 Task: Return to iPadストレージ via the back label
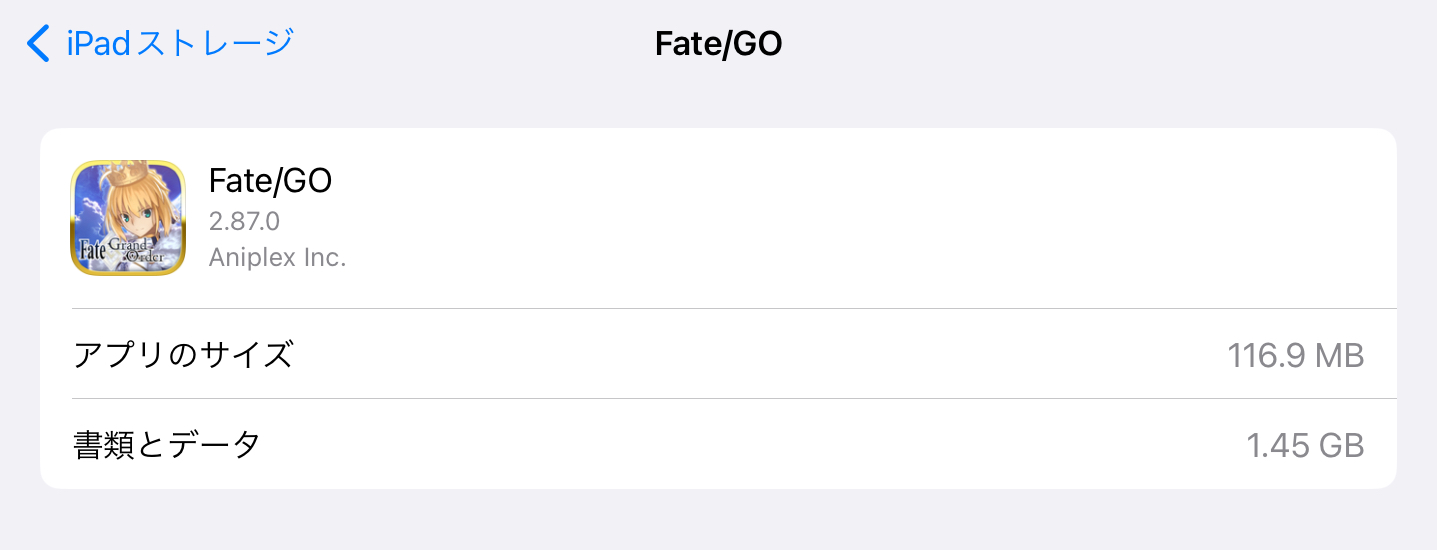180,44
